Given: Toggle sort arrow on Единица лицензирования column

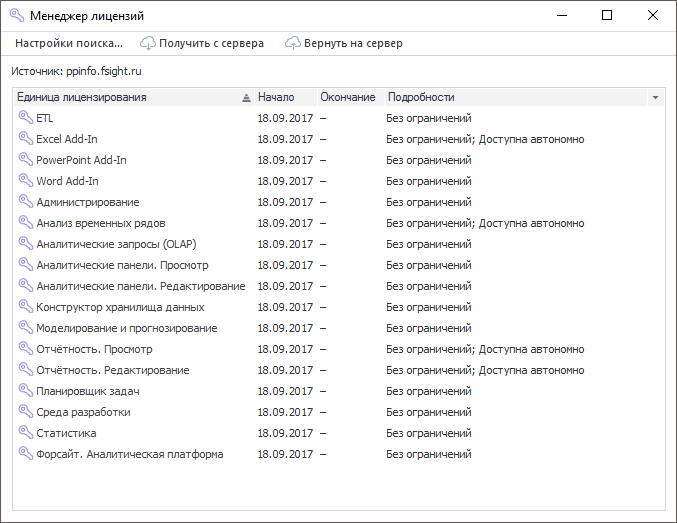Looking at the screenshot, I should pos(246,98).
